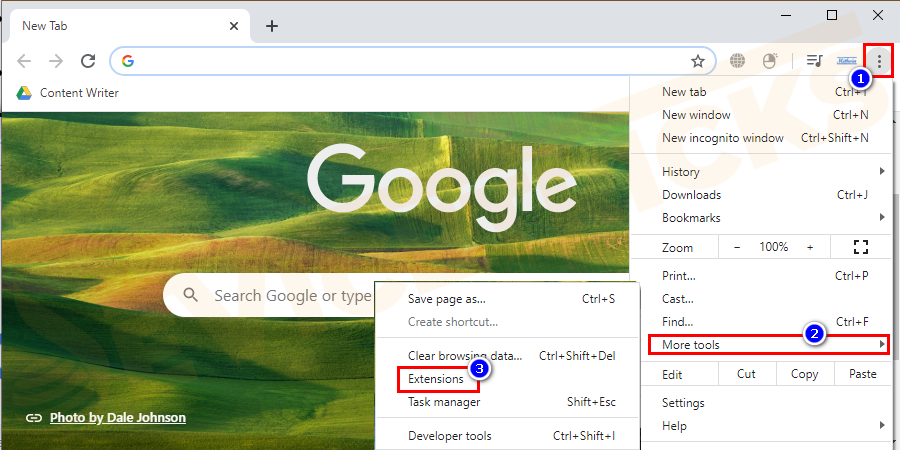
Task: Choose New window from the menu
Action: coord(762,115)
